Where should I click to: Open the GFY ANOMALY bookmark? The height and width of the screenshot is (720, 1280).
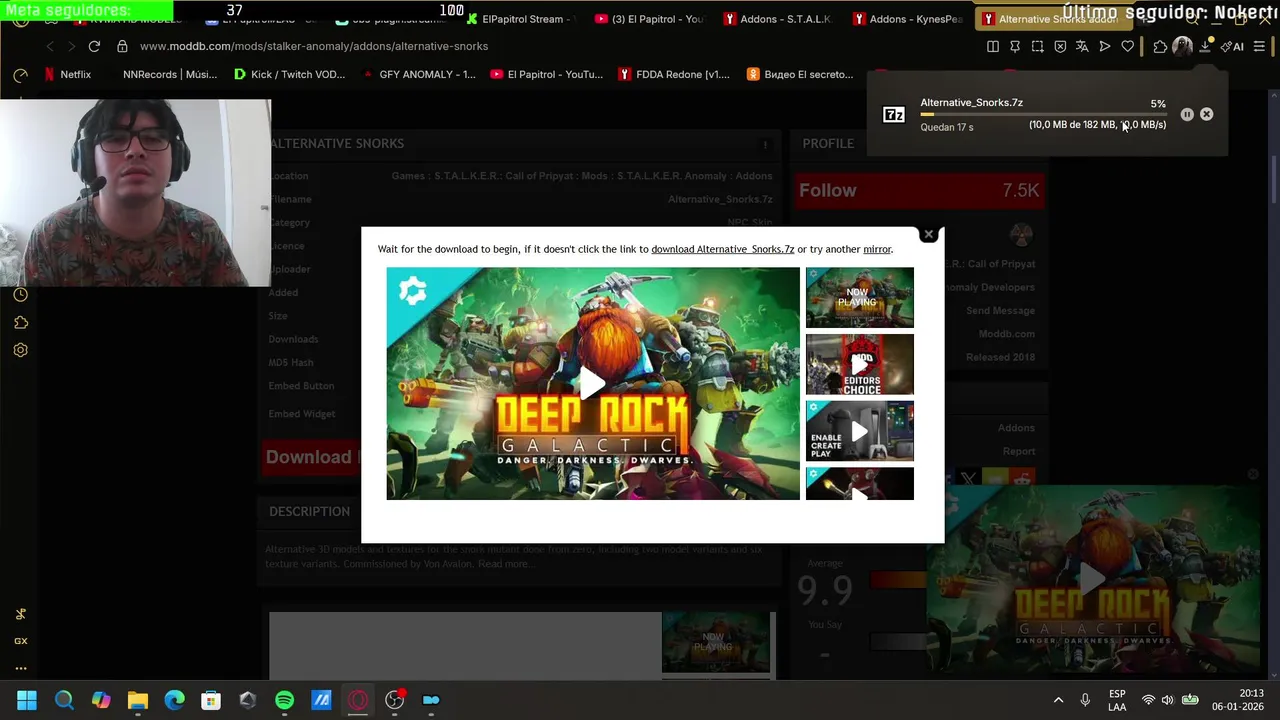[420, 74]
